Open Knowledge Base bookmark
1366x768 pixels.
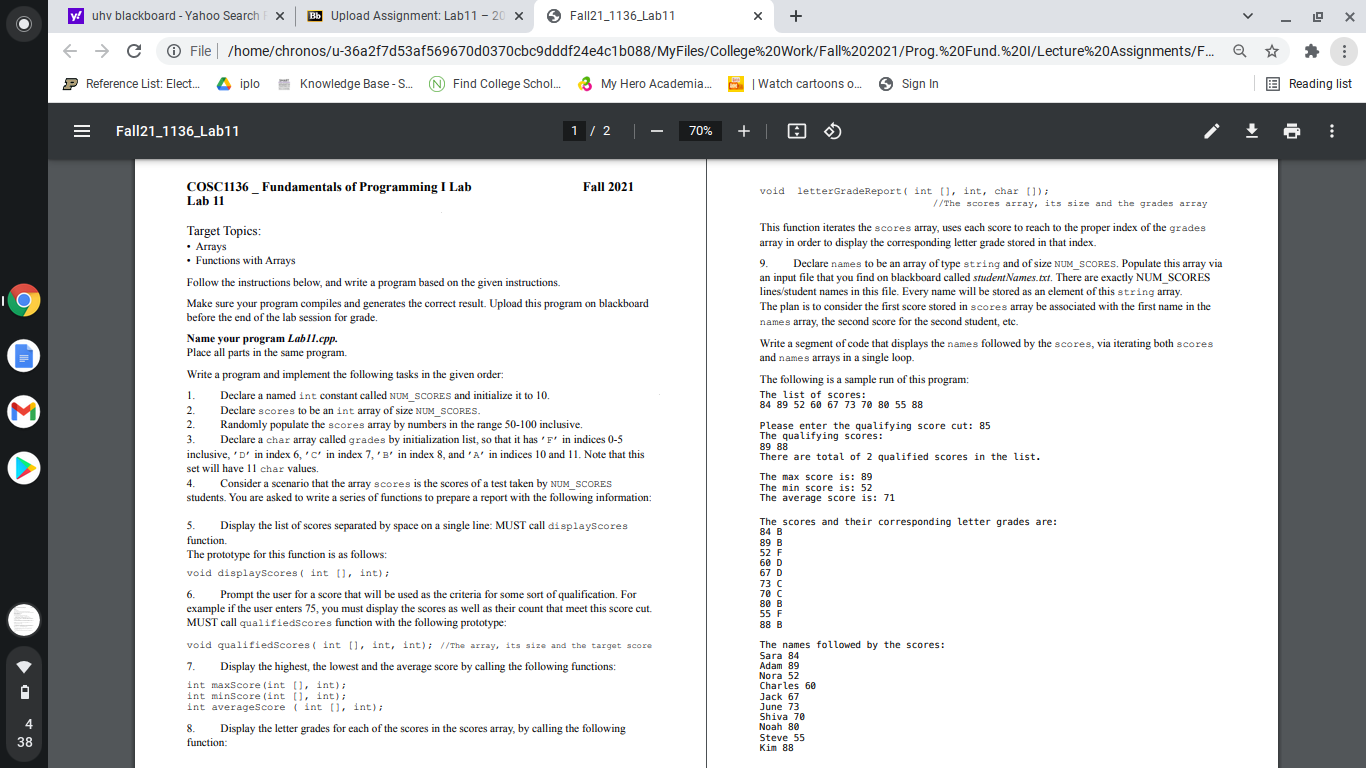(345, 84)
